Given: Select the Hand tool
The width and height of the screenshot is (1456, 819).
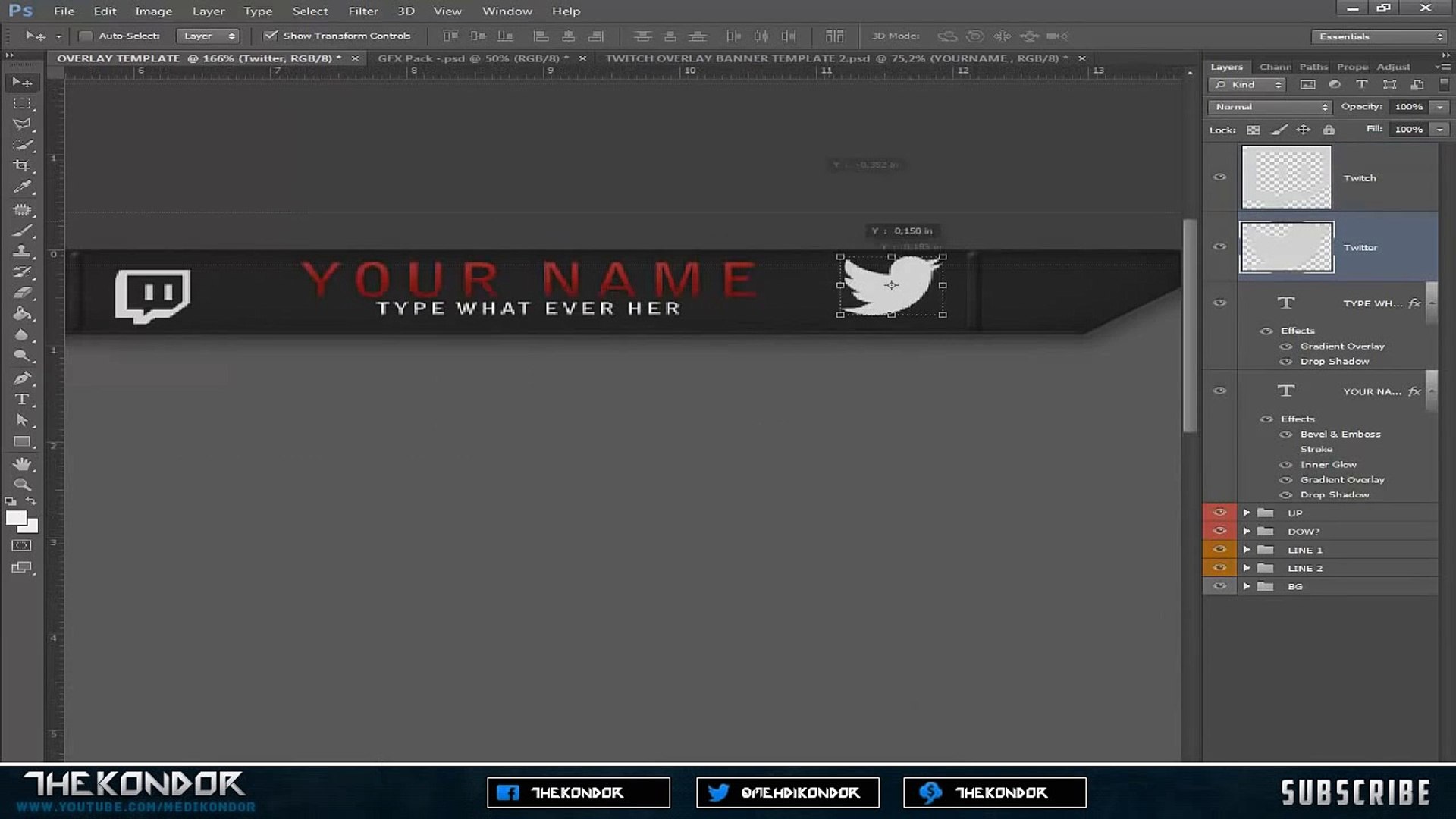Looking at the screenshot, I should (22, 463).
